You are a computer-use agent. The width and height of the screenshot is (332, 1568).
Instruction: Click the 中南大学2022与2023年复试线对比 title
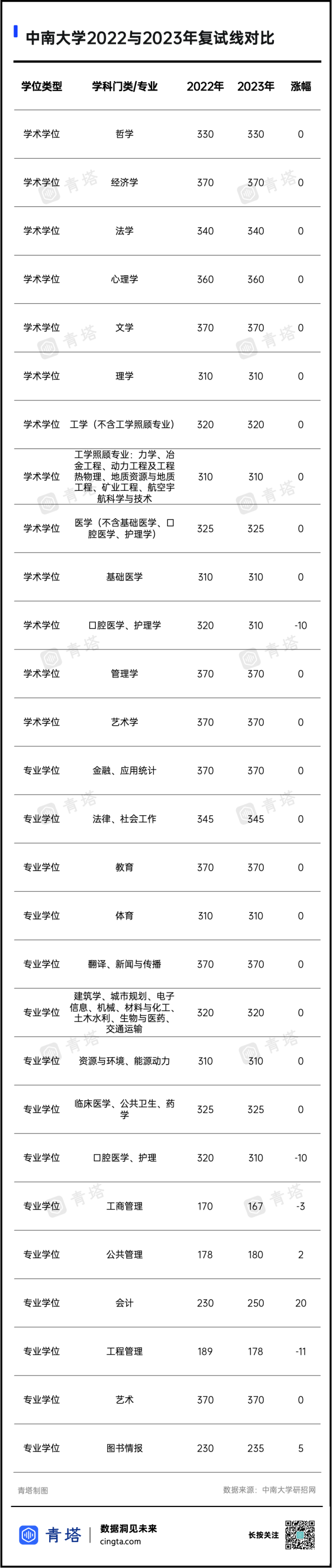point(150,38)
